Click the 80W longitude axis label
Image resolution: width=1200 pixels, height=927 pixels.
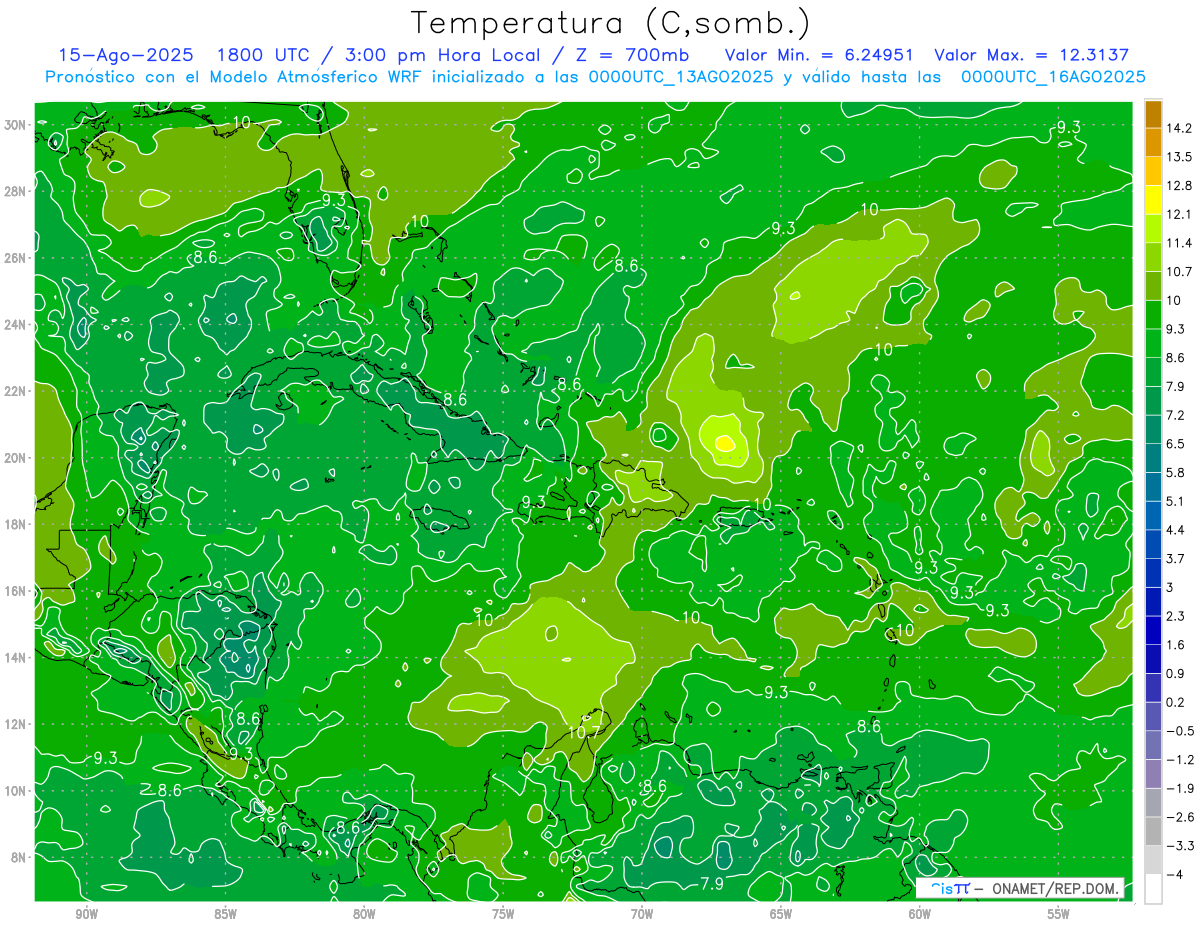point(364,915)
